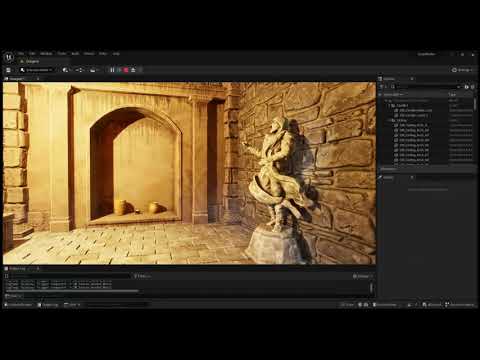Open the play options menu beside eject
This screenshot has width=480, height=360.
(140, 70)
